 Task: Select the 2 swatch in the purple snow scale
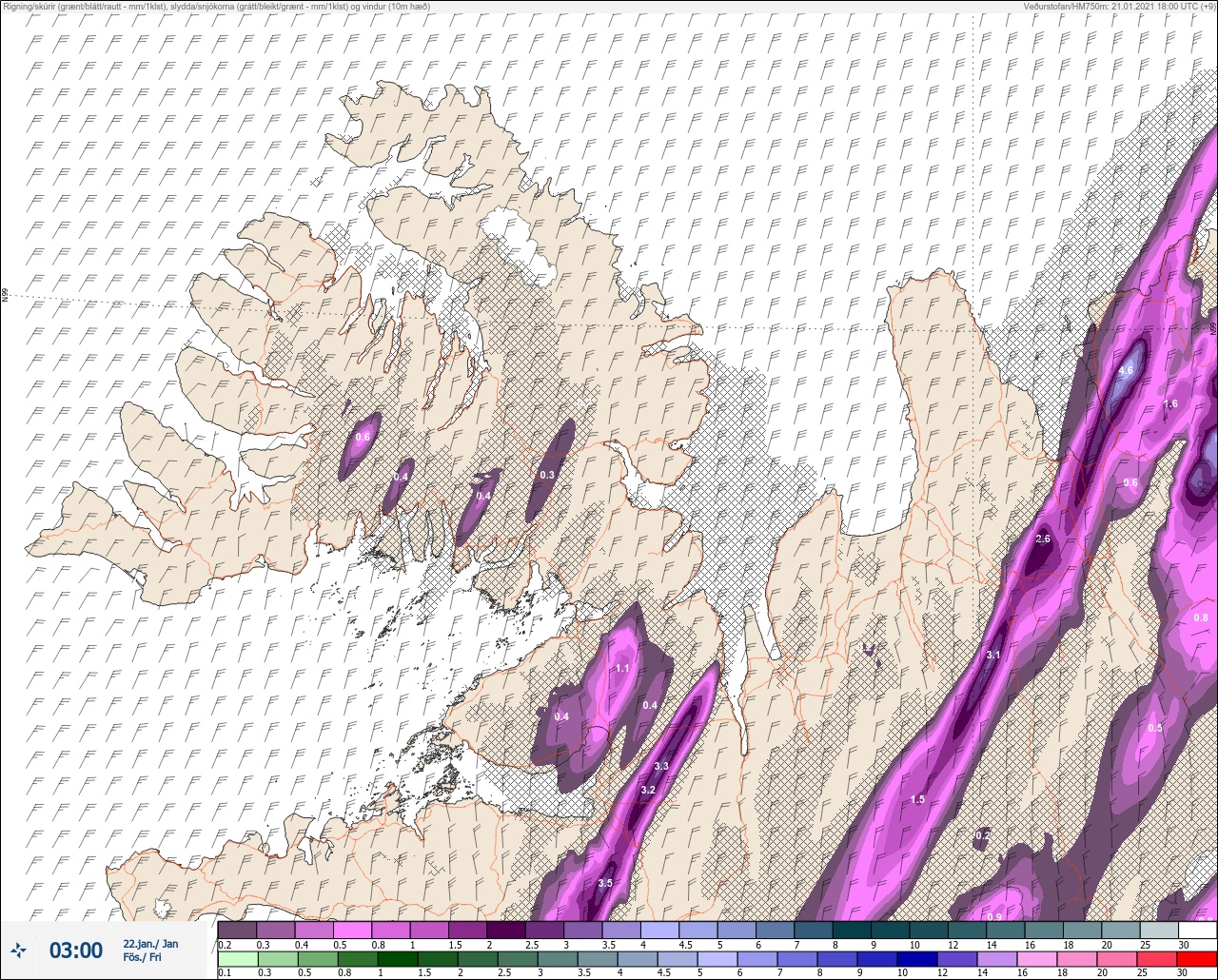coord(506,930)
